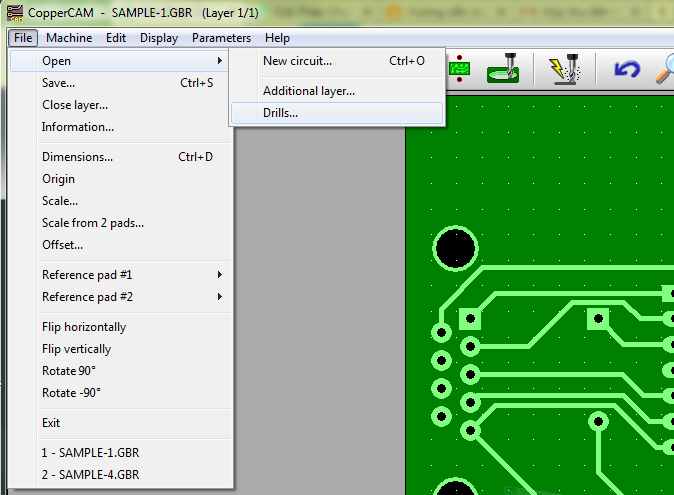Choose Offset... menu entry

(x=120, y=245)
